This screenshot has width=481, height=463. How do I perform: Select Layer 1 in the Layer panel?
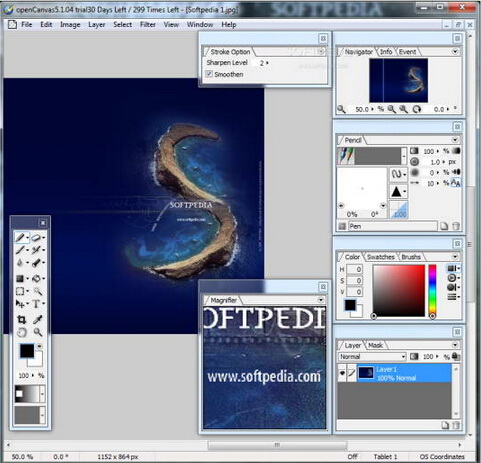tap(404, 373)
